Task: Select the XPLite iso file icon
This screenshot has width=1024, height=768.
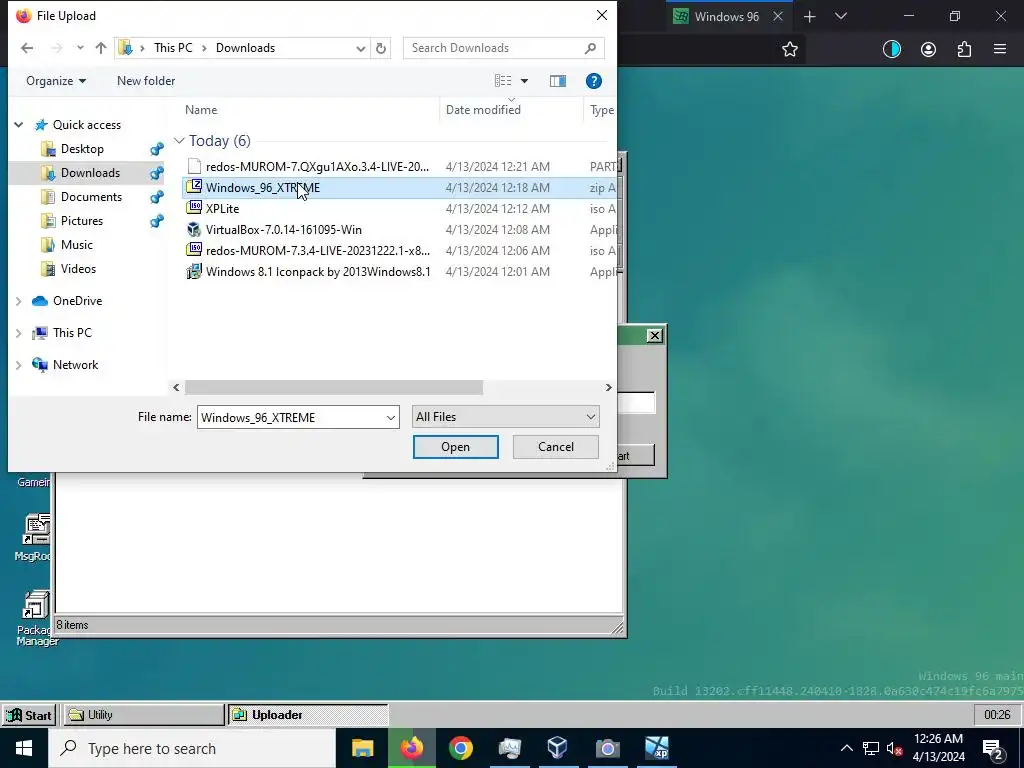Action: tap(194, 208)
